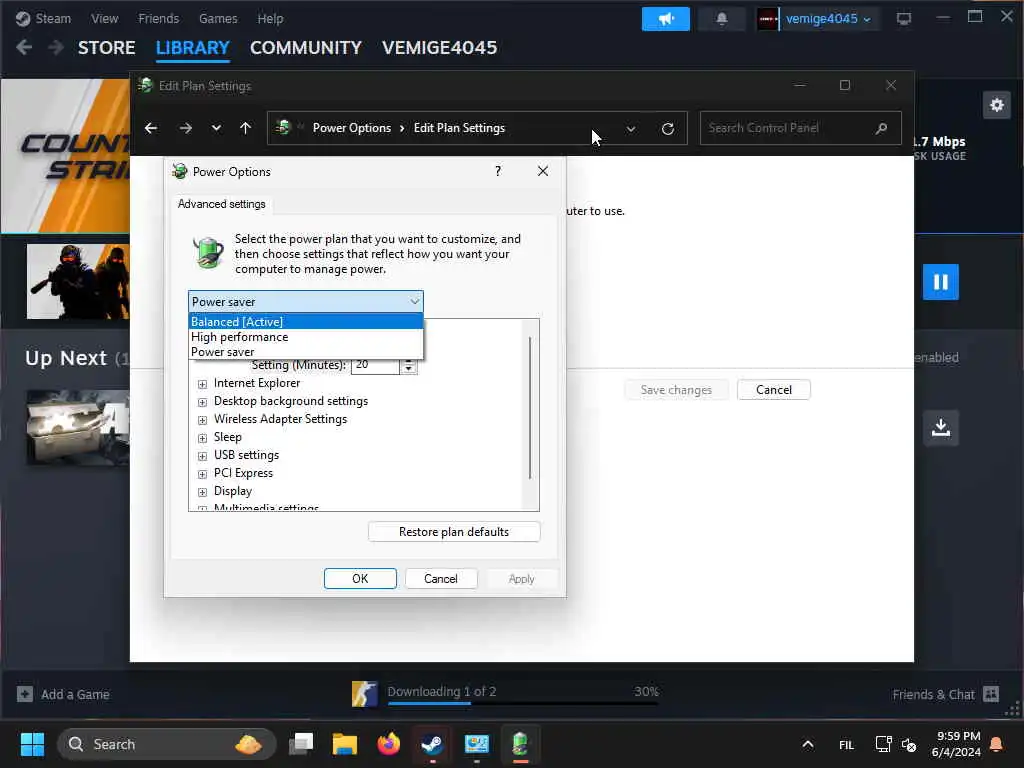Click the Search Control Panel magnifier icon
The image size is (1024, 768).
click(x=881, y=128)
